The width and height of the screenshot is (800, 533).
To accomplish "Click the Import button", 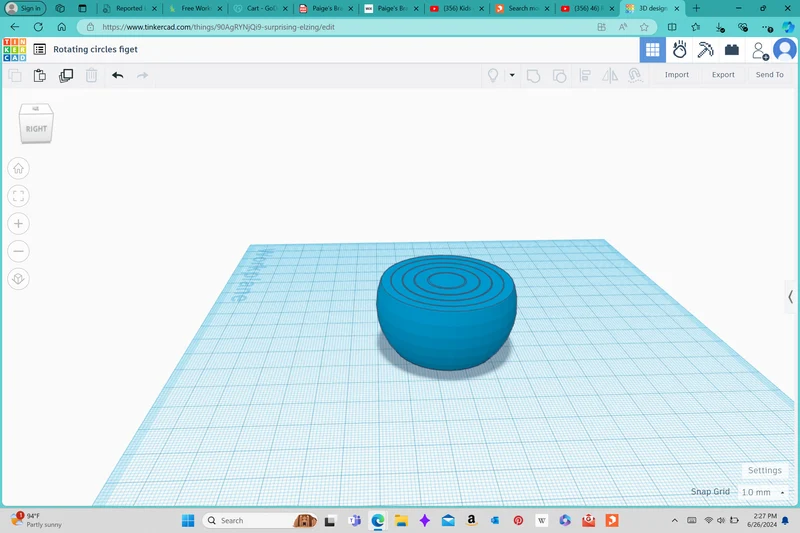I will 677,74.
